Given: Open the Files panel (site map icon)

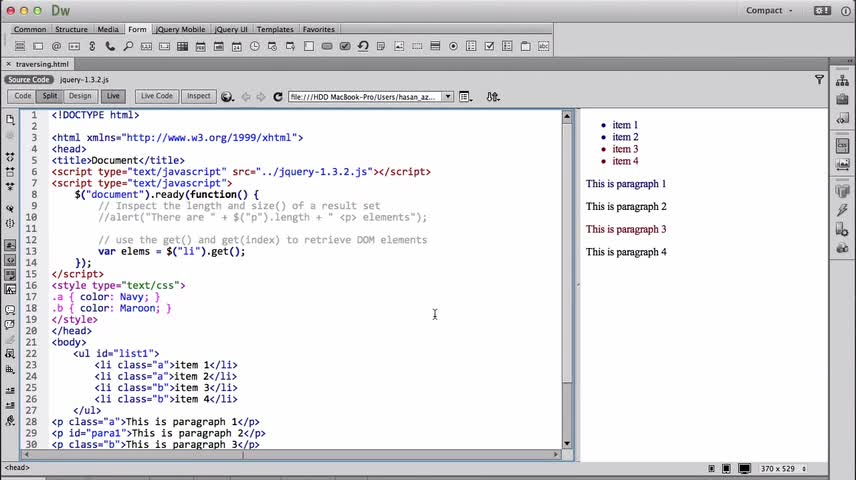Looking at the screenshot, I should 842,81.
